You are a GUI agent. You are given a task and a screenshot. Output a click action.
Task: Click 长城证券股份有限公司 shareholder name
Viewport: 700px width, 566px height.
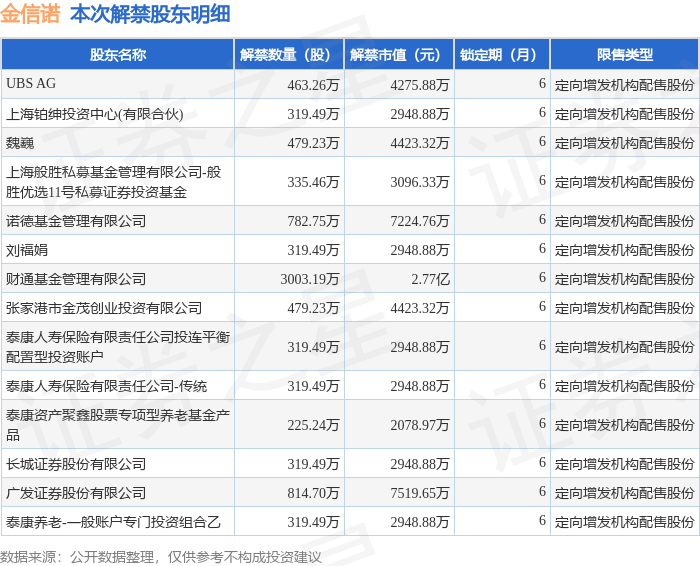pyautogui.click(x=76, y=464)
